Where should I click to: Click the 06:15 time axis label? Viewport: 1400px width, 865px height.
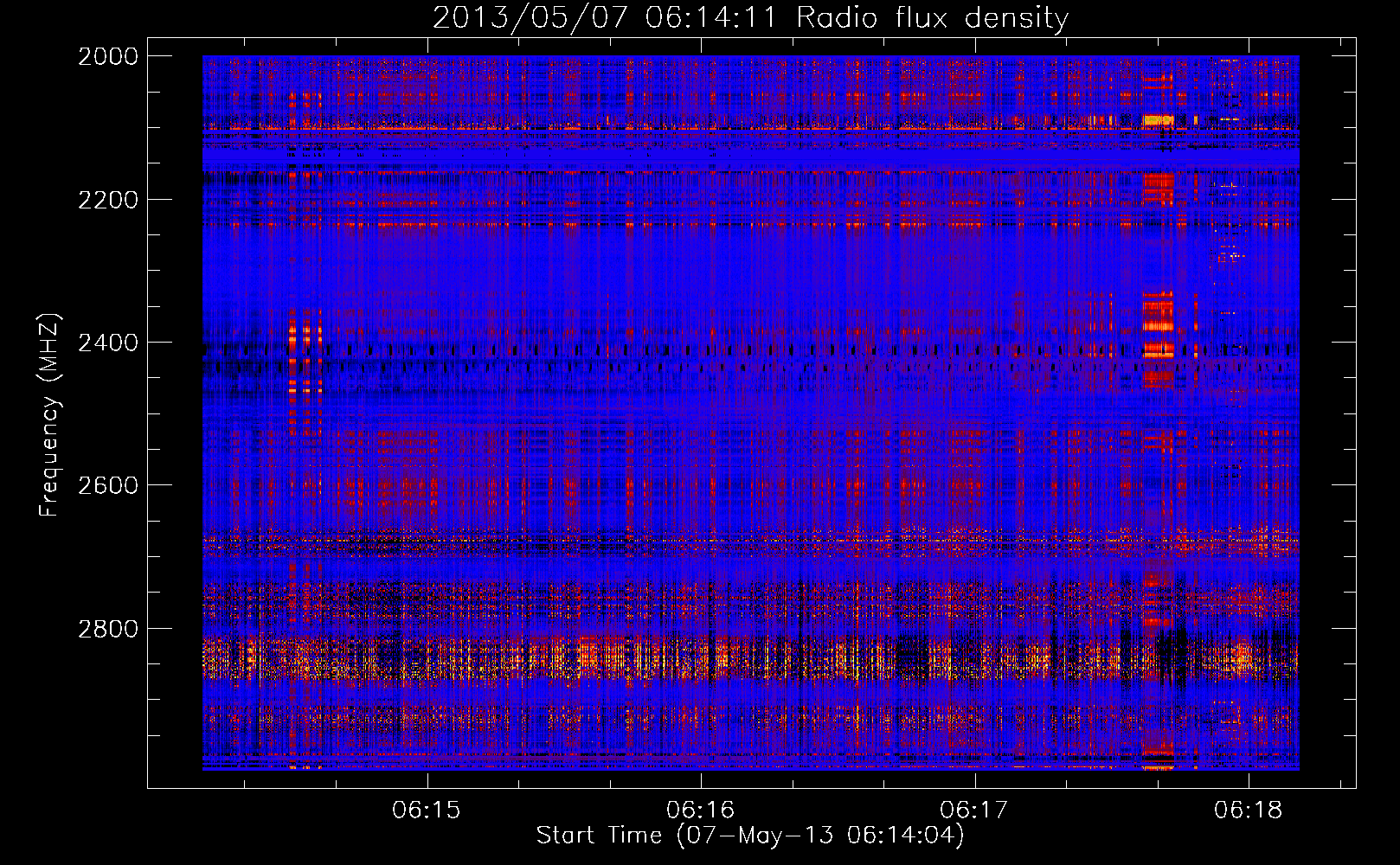[427, 810]
